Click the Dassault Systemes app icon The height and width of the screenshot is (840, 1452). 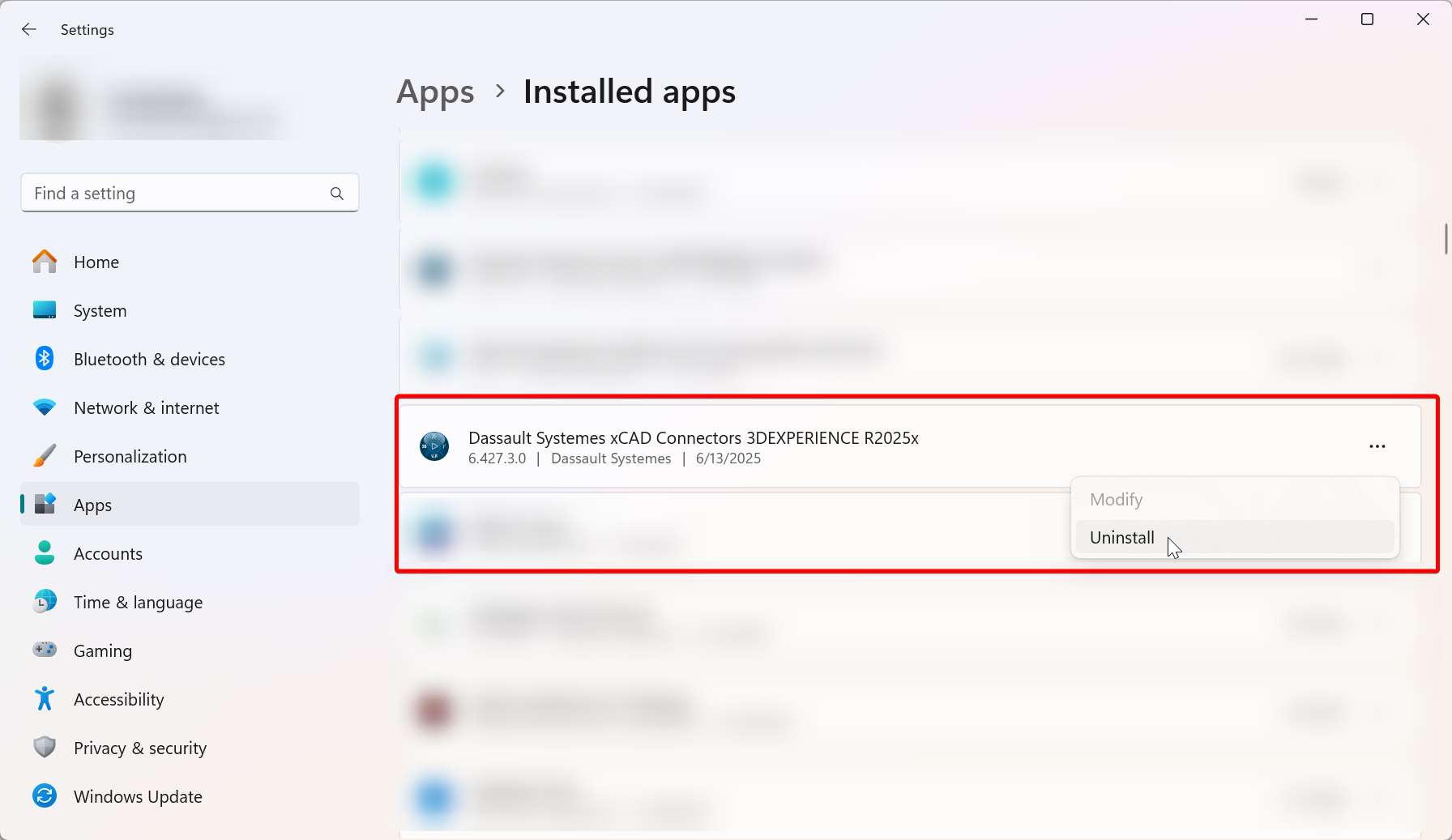point(434,446)
